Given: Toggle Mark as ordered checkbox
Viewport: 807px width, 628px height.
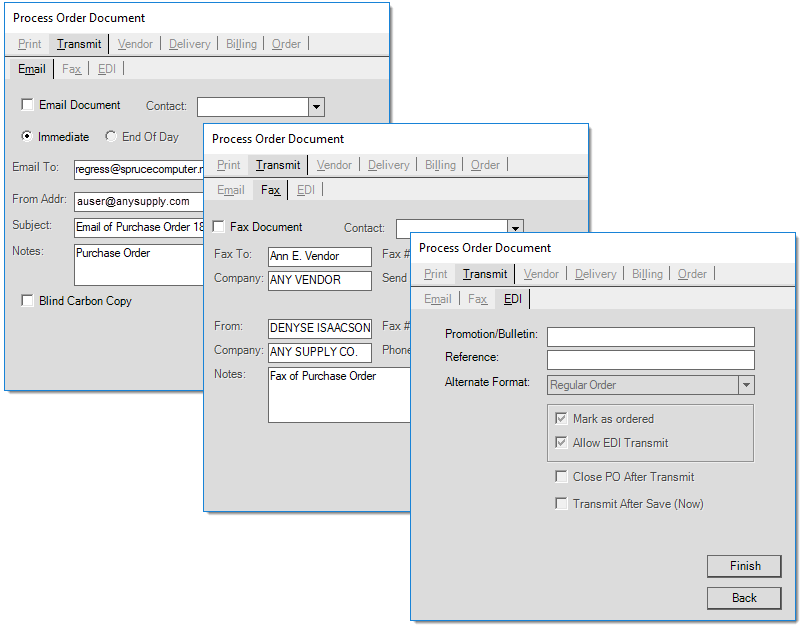Looking at the screenshot, I should [561, 418].
